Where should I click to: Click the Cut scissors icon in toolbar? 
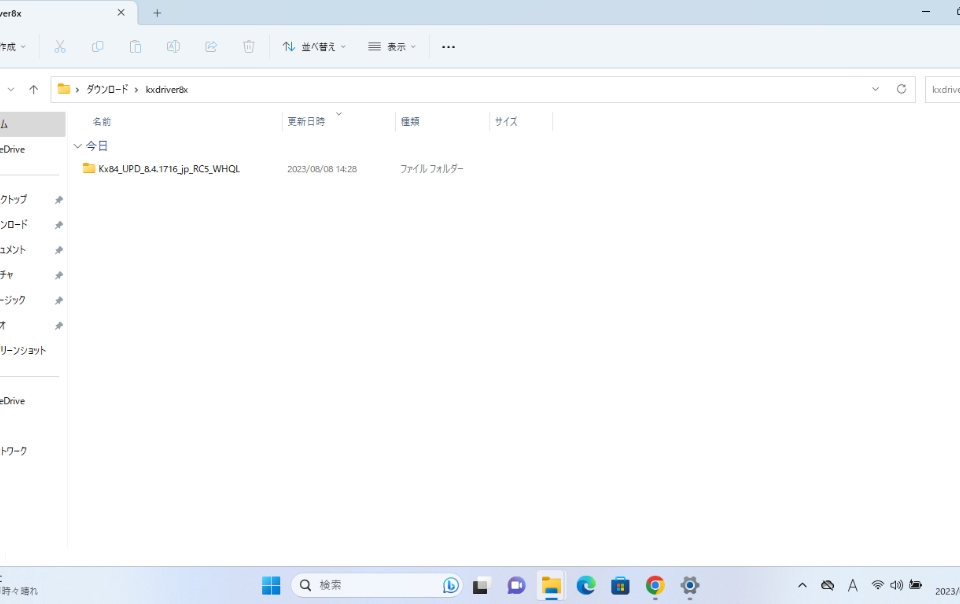point(60,47)
